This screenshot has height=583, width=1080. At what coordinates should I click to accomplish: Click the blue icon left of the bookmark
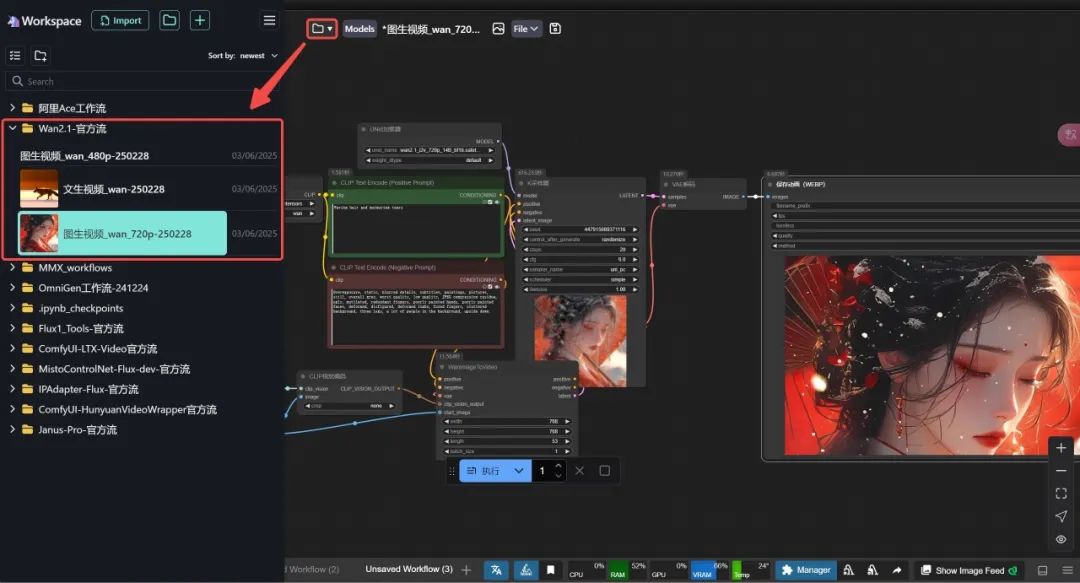point(526,570)
